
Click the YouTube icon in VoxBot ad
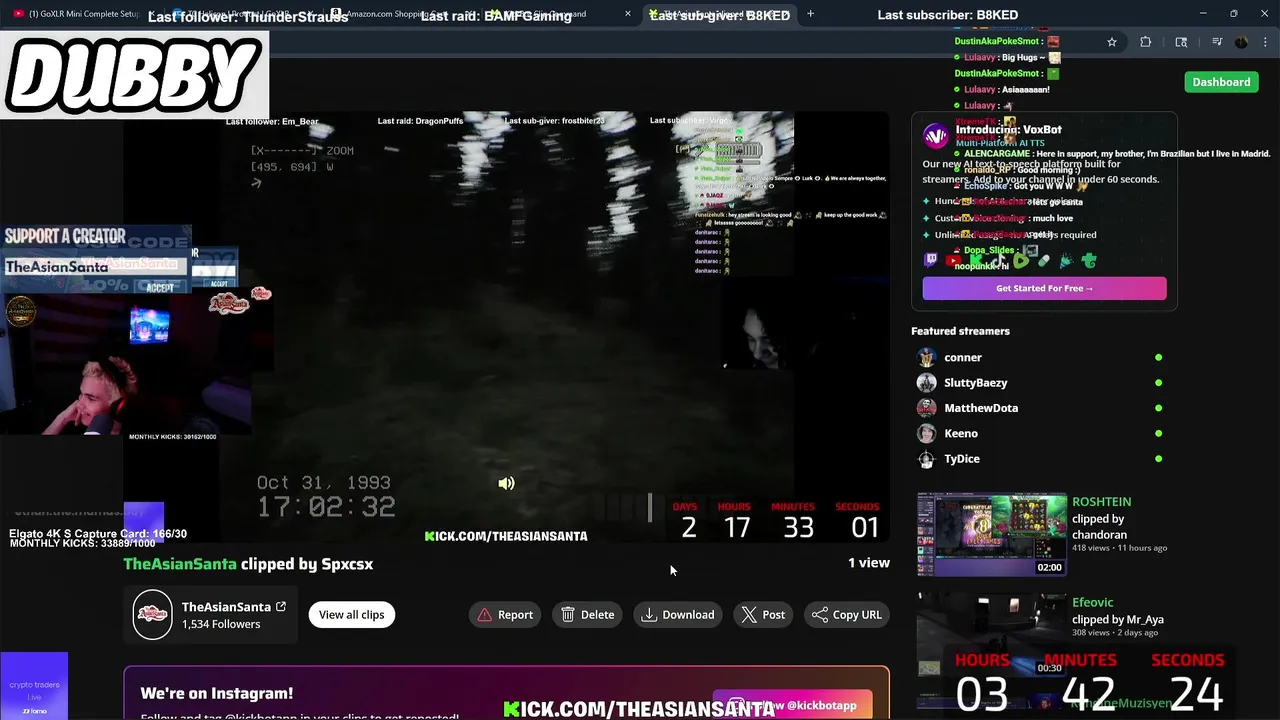953,260
